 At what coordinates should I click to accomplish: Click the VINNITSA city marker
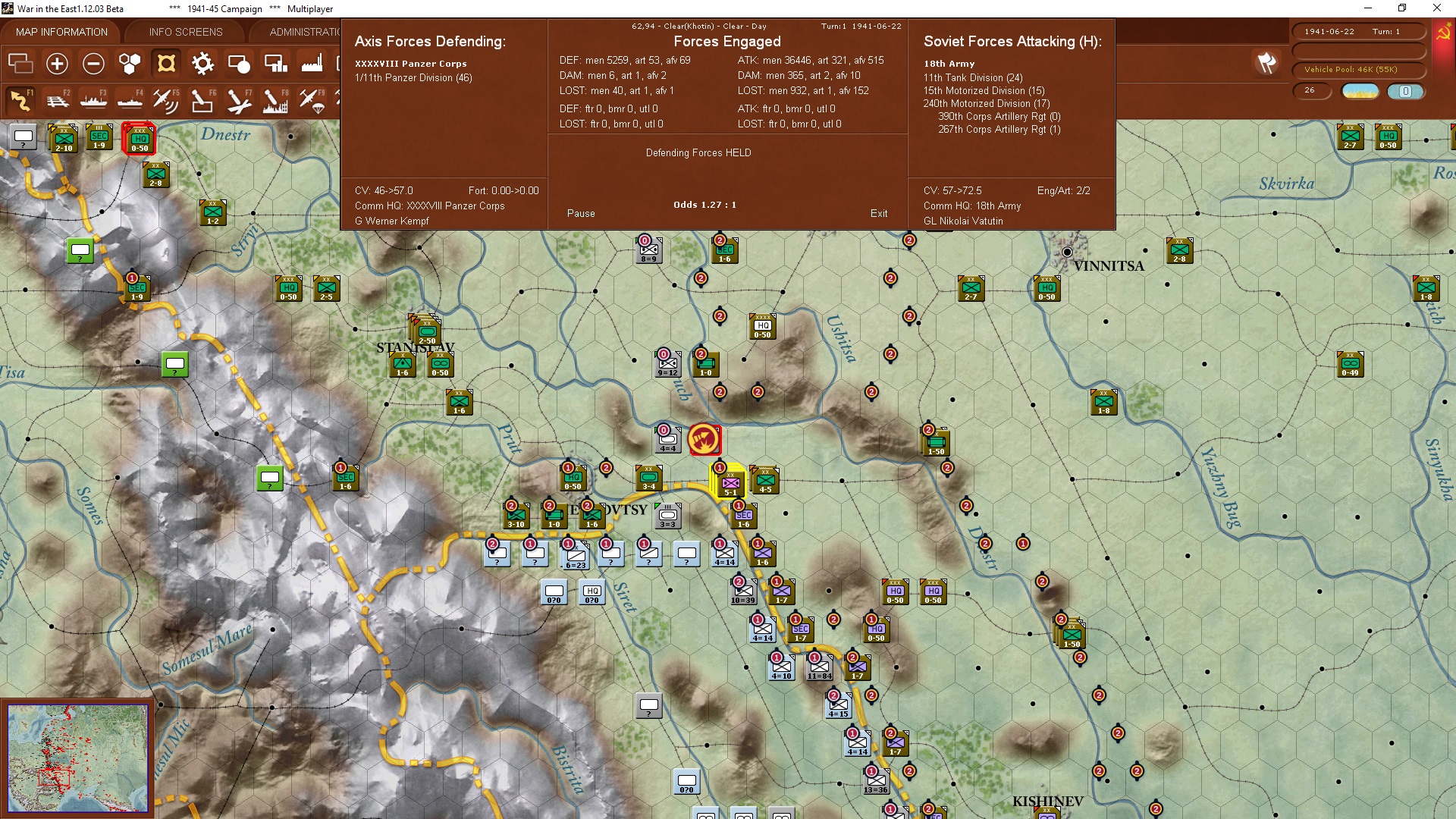tap(1067, 252)
